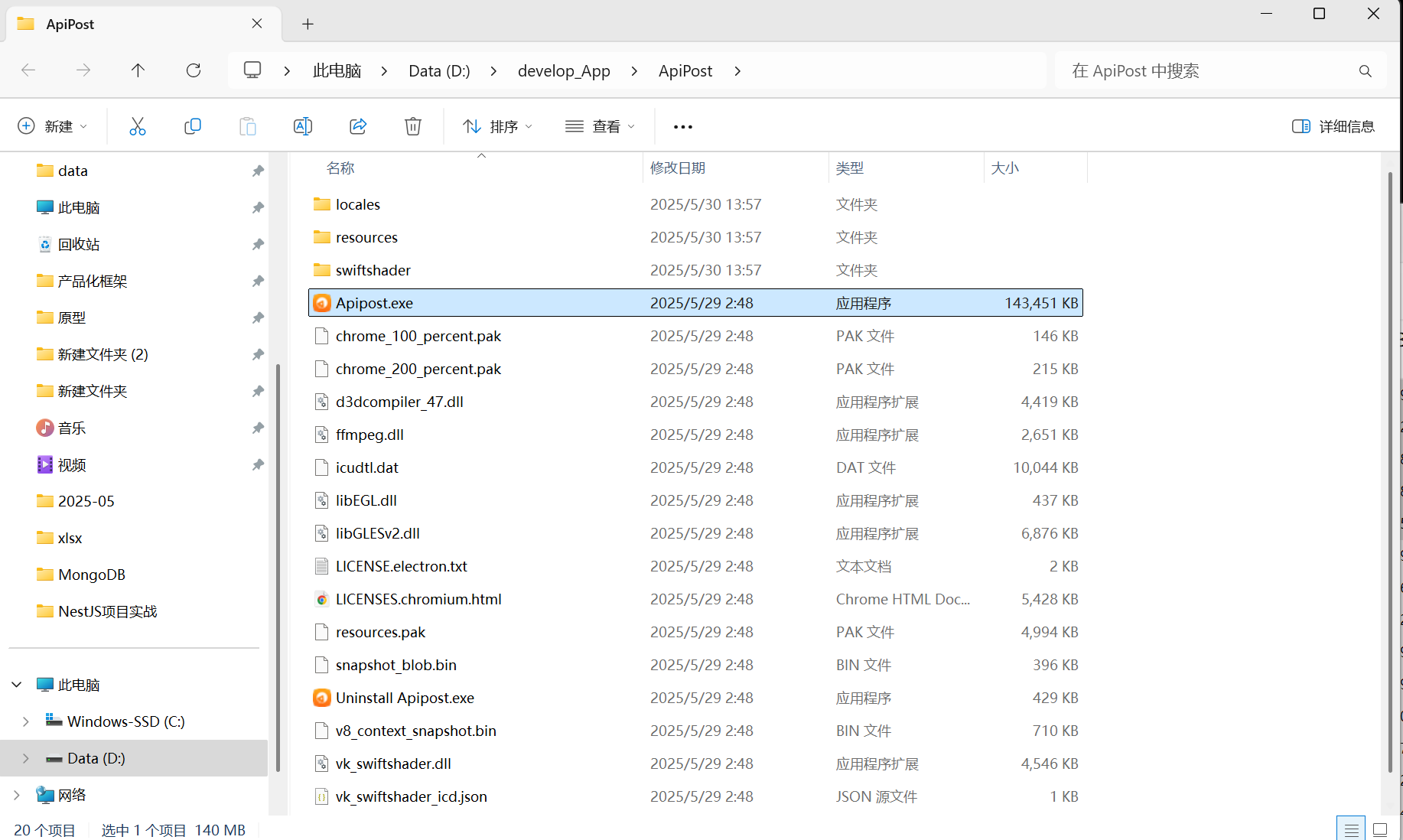Click the Copy icon in toolbar
Viewport: 1403px width, 840px height.
click(x=193, y=126)
